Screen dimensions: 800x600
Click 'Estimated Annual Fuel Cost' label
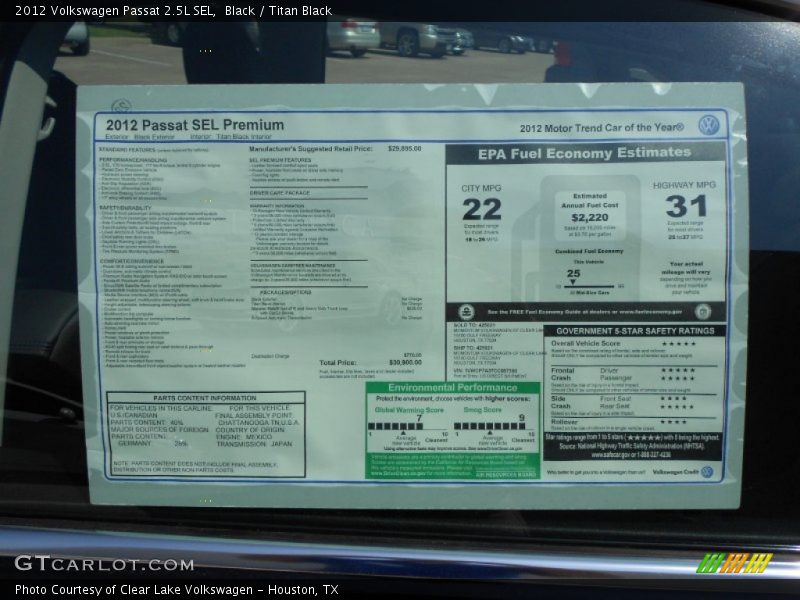(590, 201)
